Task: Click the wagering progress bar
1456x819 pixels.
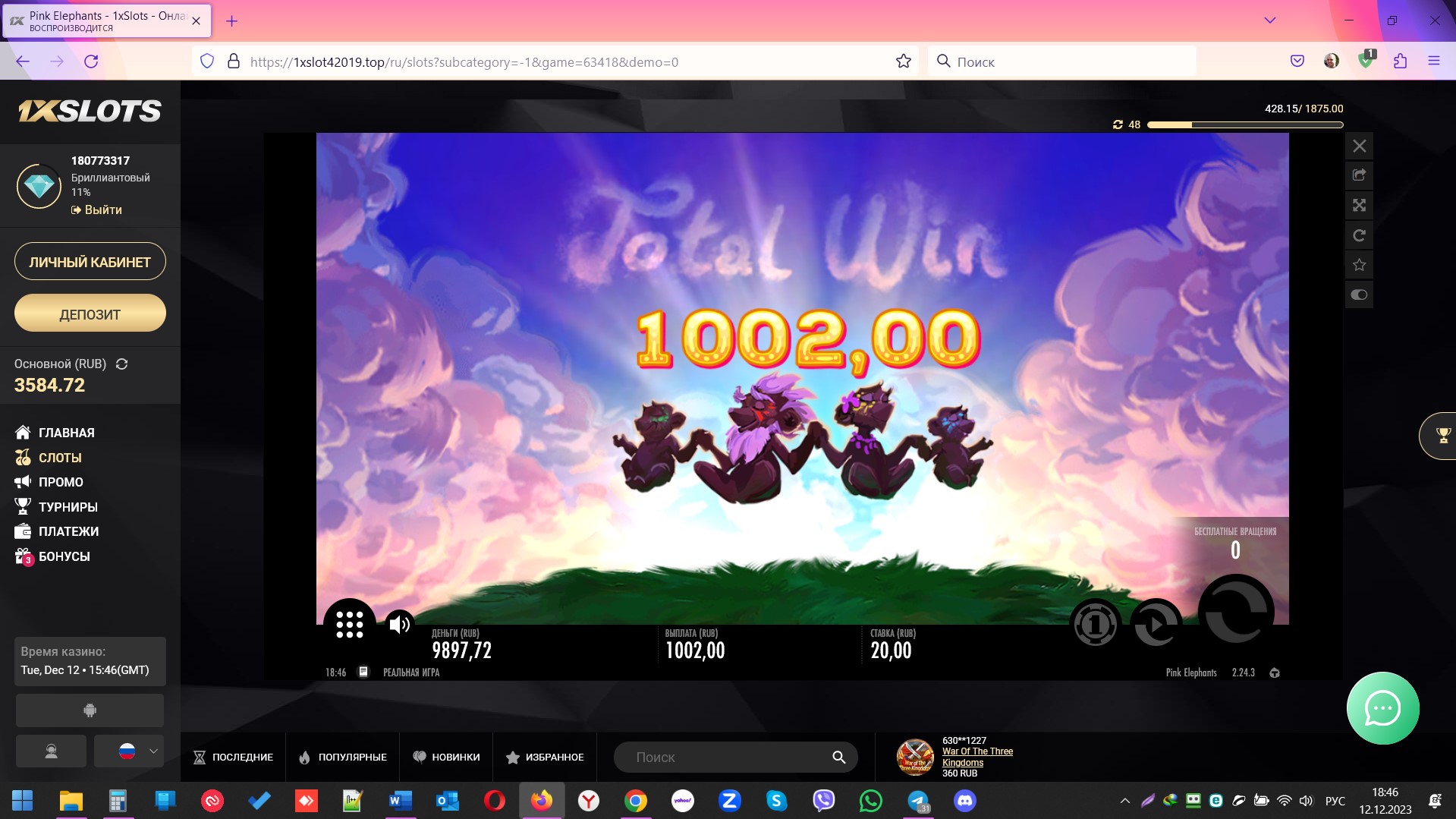Action: 1245,124
